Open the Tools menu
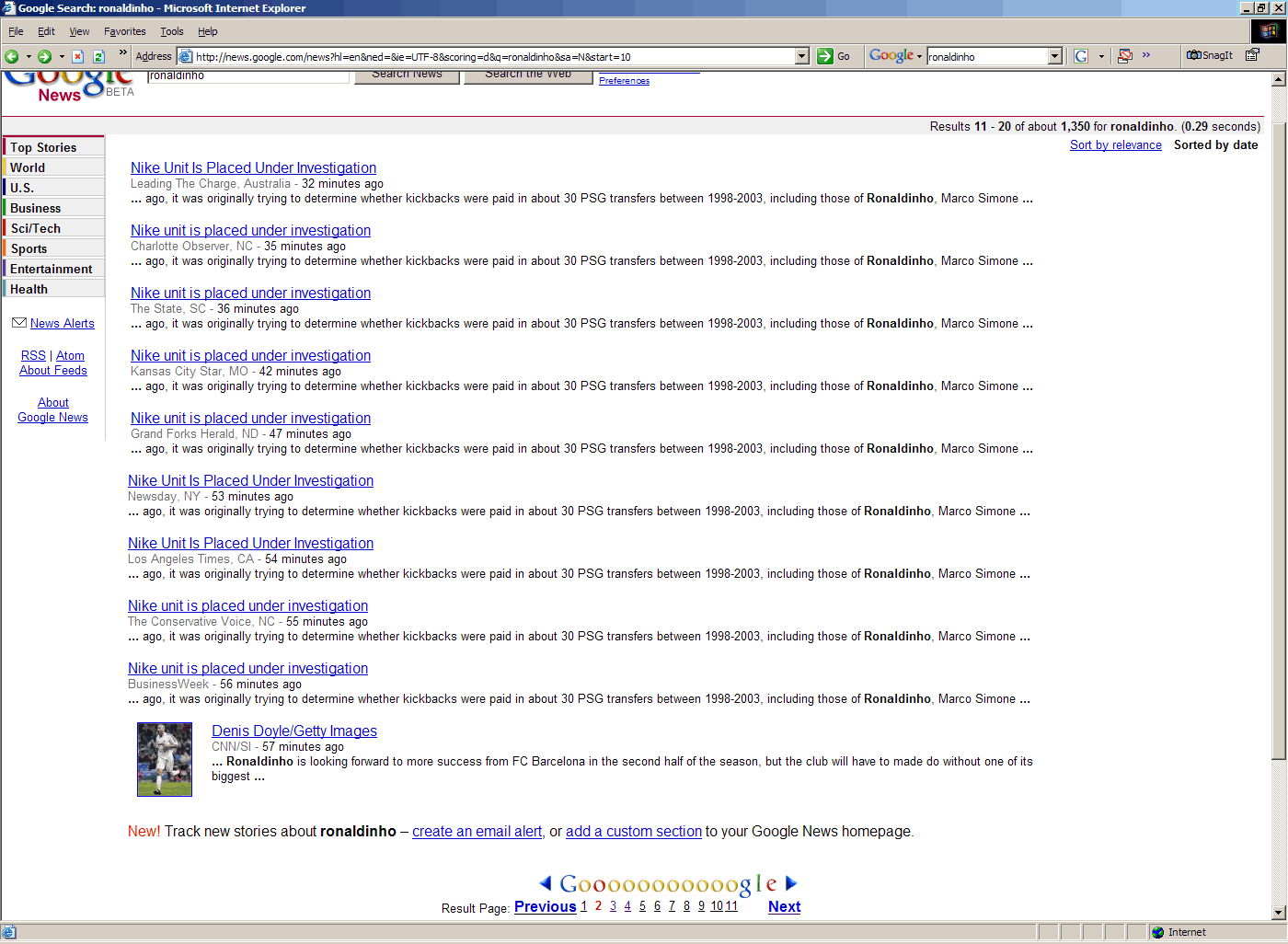The image size is (1288, 944). [x=172, y=31]
